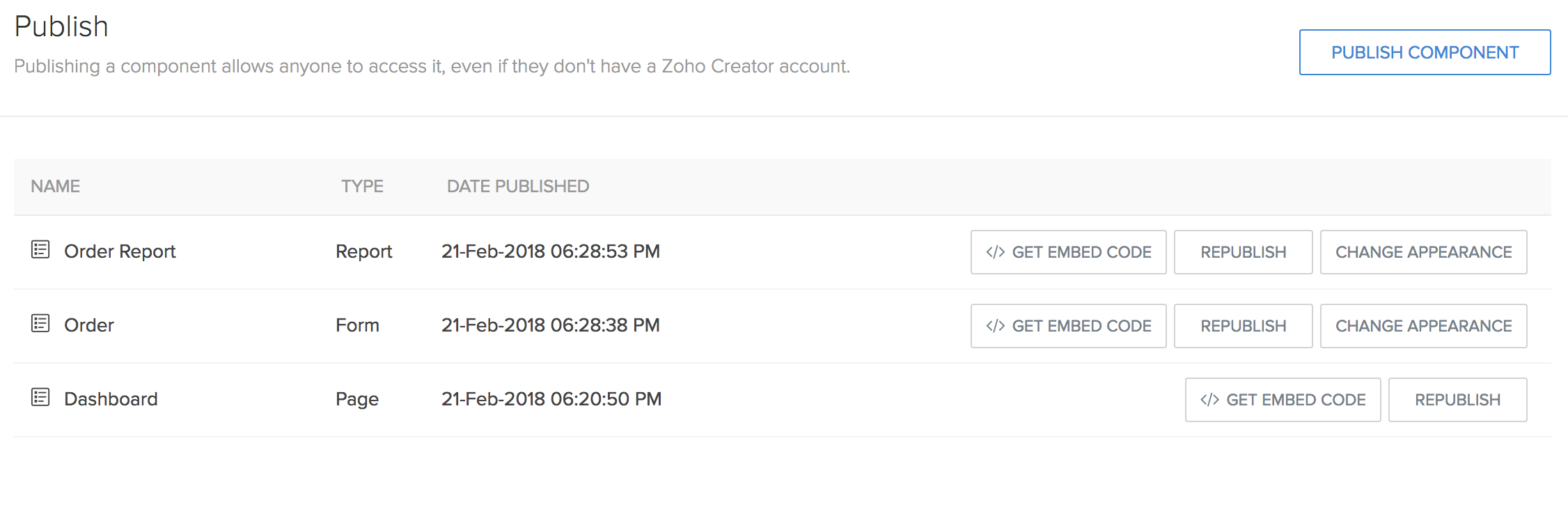Image resolution: width=1568 pixels, height=528 pixels.
Task: Get embed code for Dashboard page
Action: (x=1283, y=400)
